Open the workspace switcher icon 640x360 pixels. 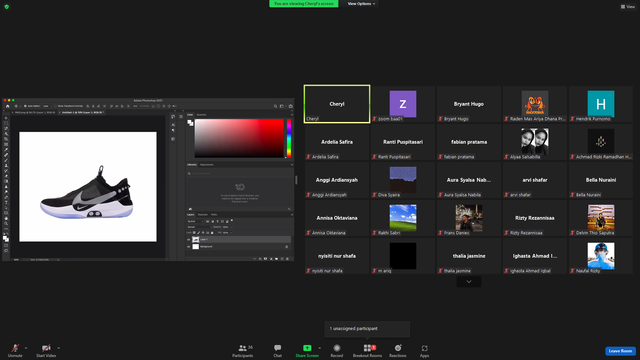pyautogui.click(x=282, y=106)
